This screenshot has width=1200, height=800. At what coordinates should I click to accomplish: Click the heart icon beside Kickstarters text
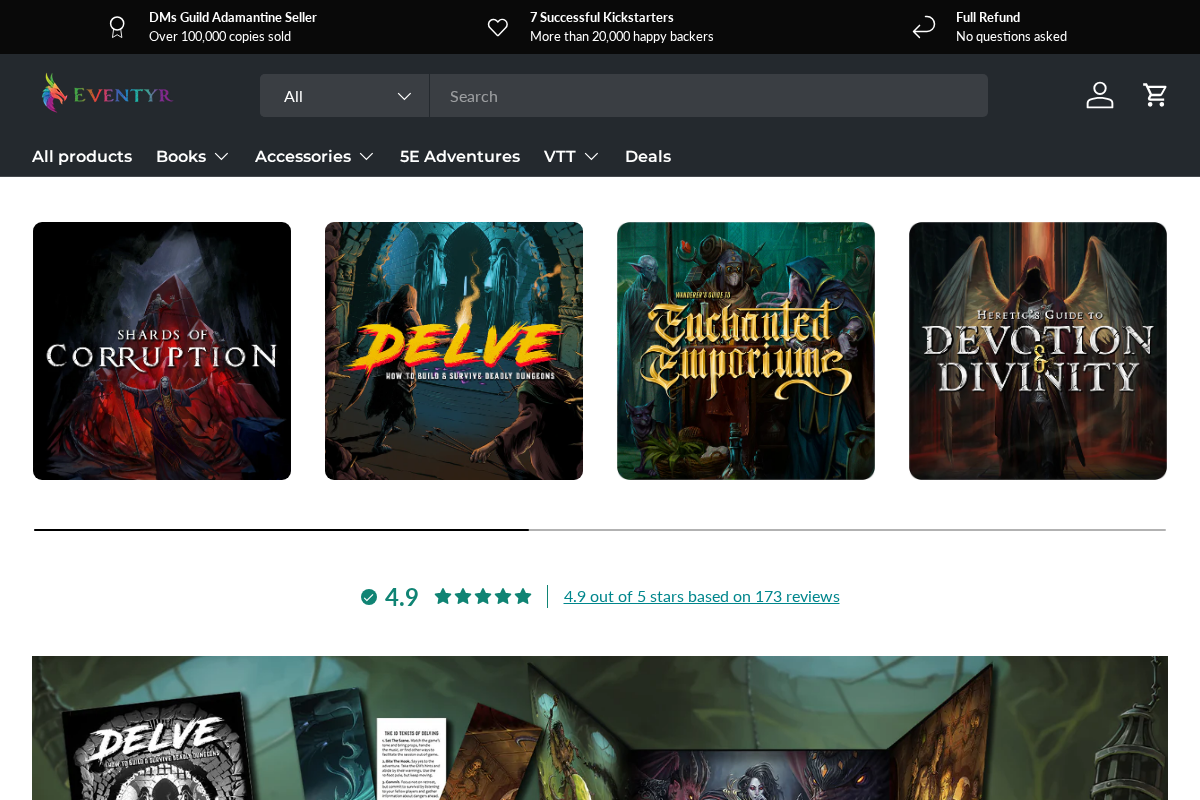(x=498, y=26)
